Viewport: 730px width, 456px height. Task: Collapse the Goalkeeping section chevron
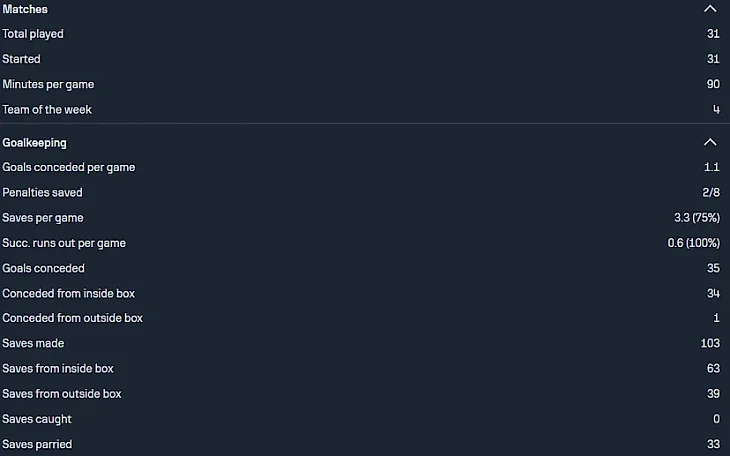[710, 142]
